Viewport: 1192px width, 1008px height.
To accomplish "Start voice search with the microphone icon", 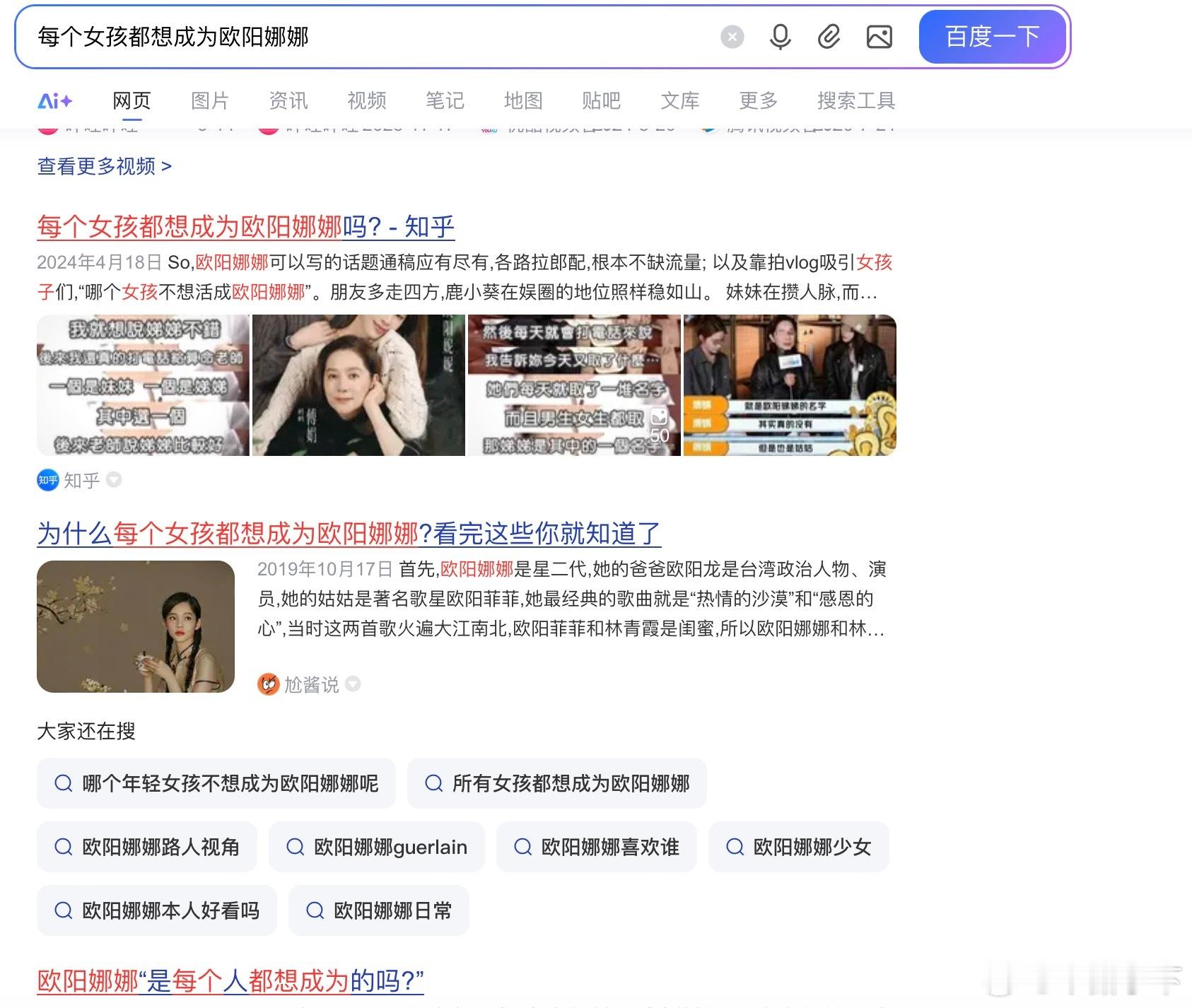I will (x=780, y=37).
